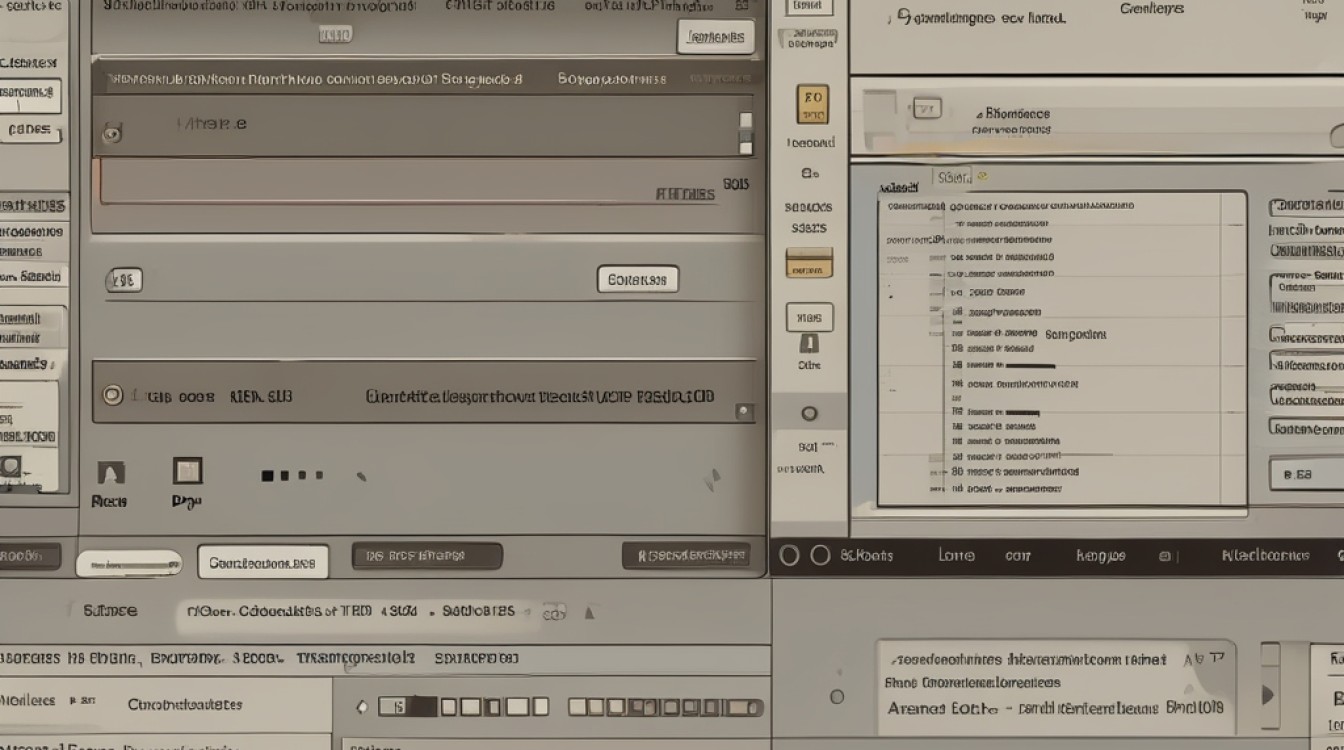
Task: Click the small rounded box starting the thin divider line
Action: click(x=124, y=281)
